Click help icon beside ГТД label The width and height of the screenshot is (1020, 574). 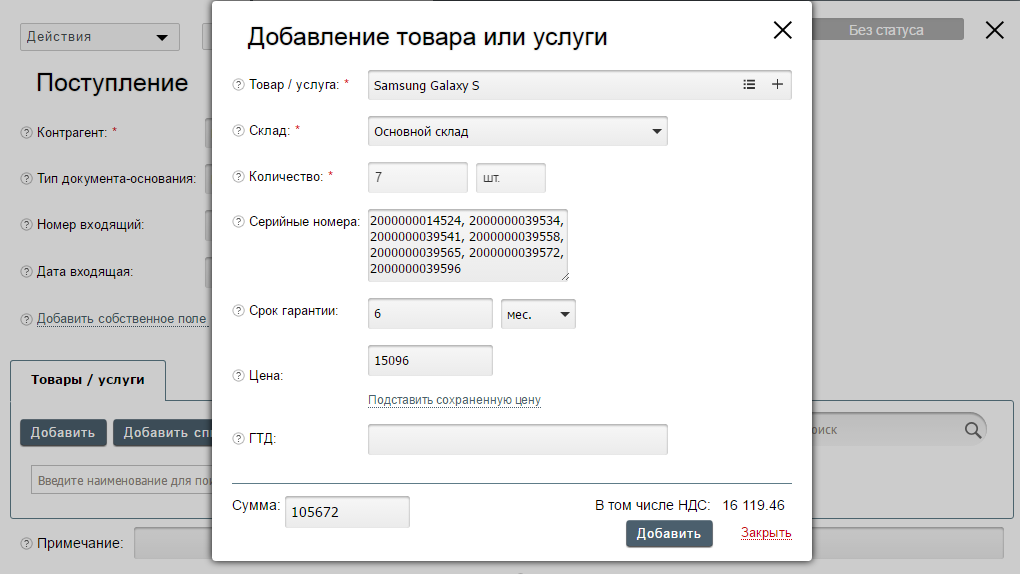238,438
